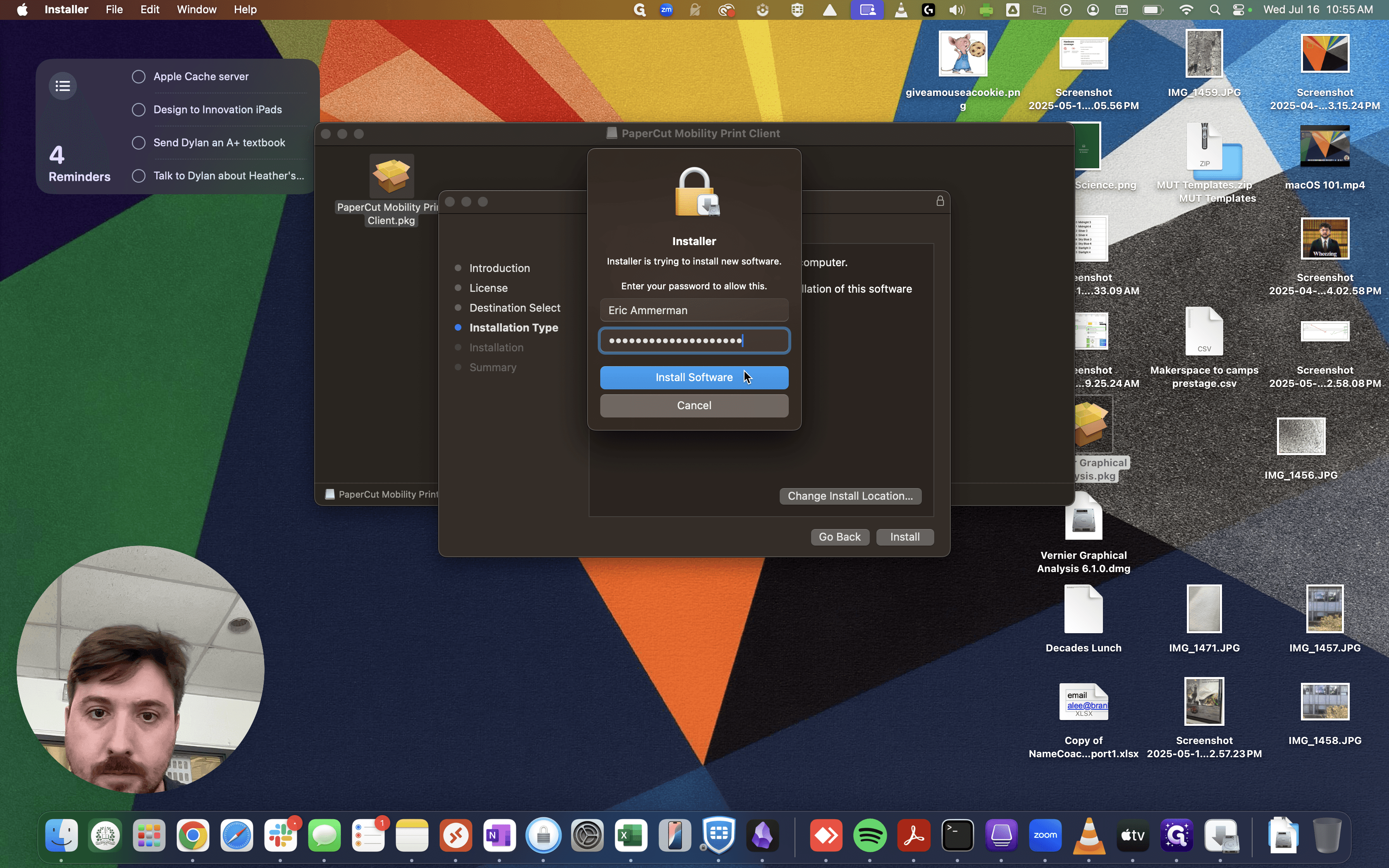Viewport: 1389px width, 868px height.
Task: Click the Eric Ammerman username field
Action: point(694,310)
